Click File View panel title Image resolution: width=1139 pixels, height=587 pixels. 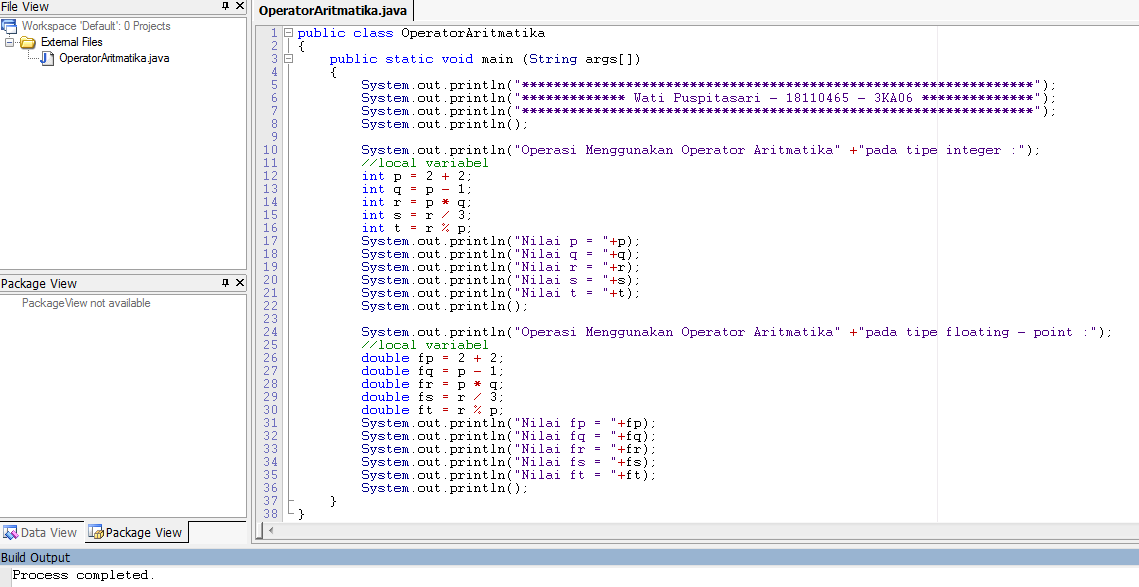tap(25, 7)
